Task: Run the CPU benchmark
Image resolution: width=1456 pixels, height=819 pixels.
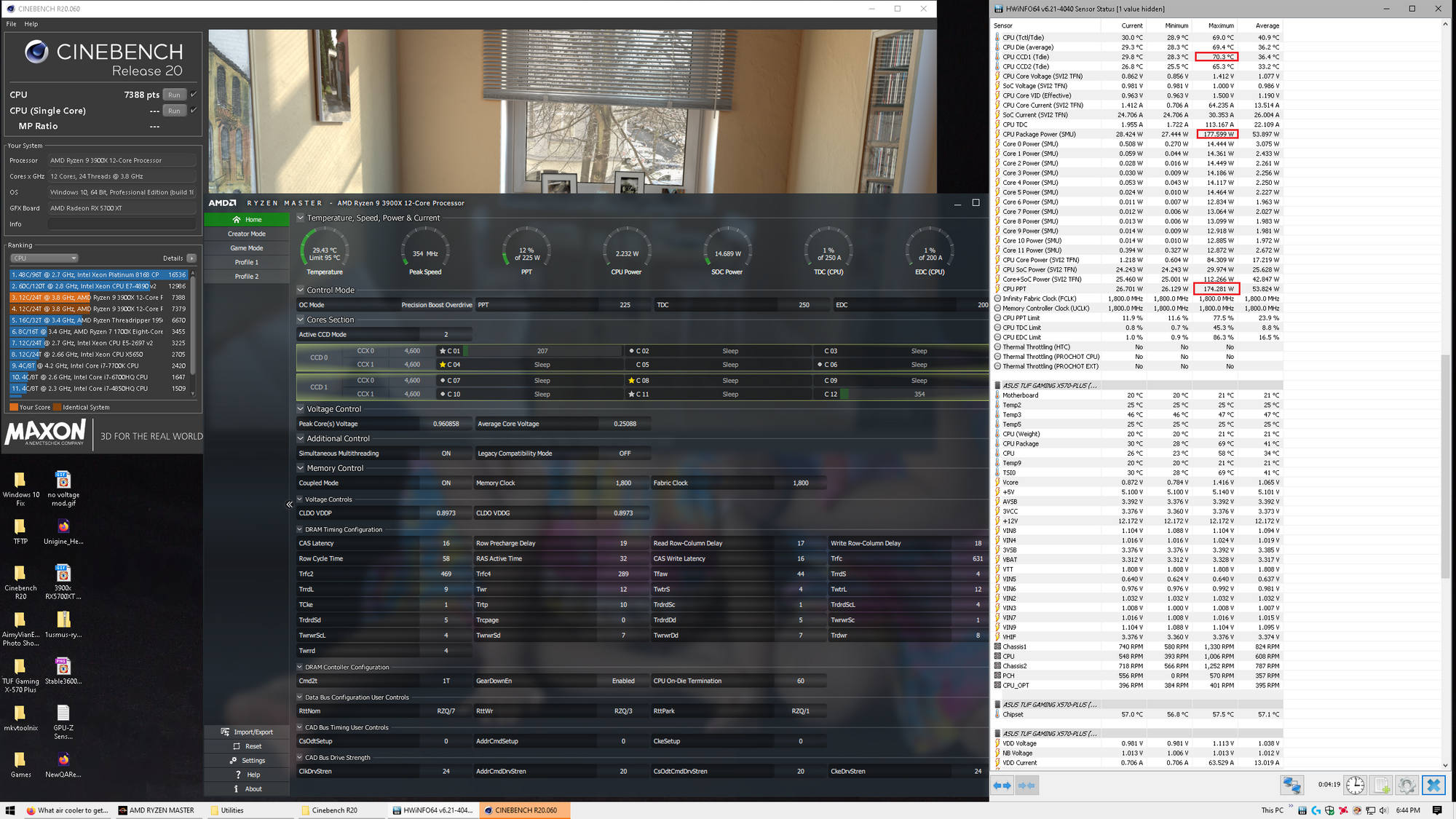Action: [x=174, y=95]
